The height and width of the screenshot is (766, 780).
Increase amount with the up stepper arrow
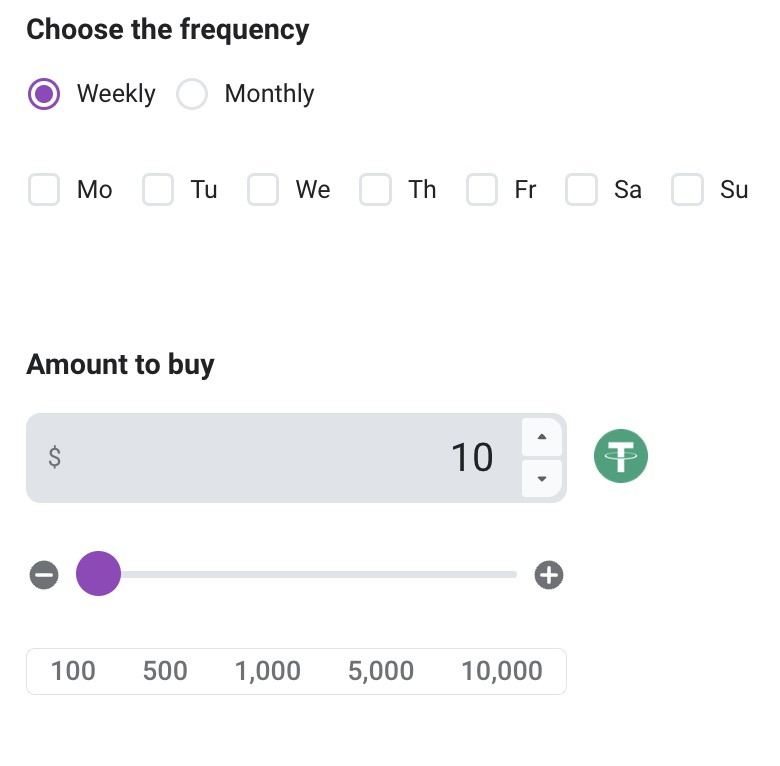pyautogui.click(x=542, y=437)
